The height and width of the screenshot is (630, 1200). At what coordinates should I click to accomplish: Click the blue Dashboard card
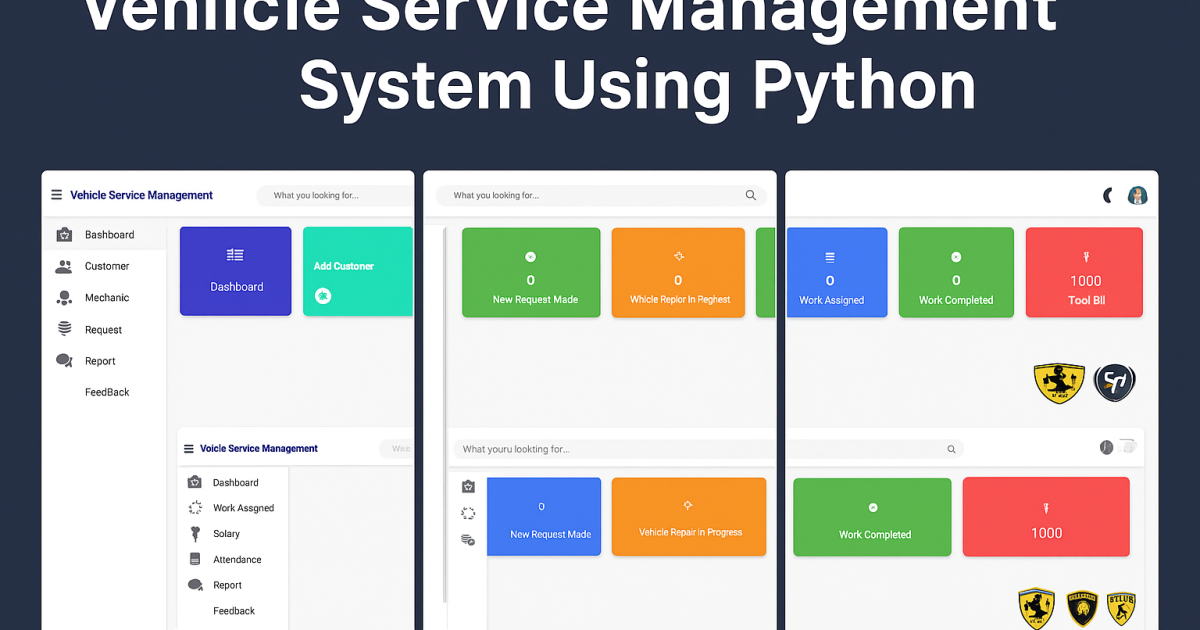pos(235,271)
